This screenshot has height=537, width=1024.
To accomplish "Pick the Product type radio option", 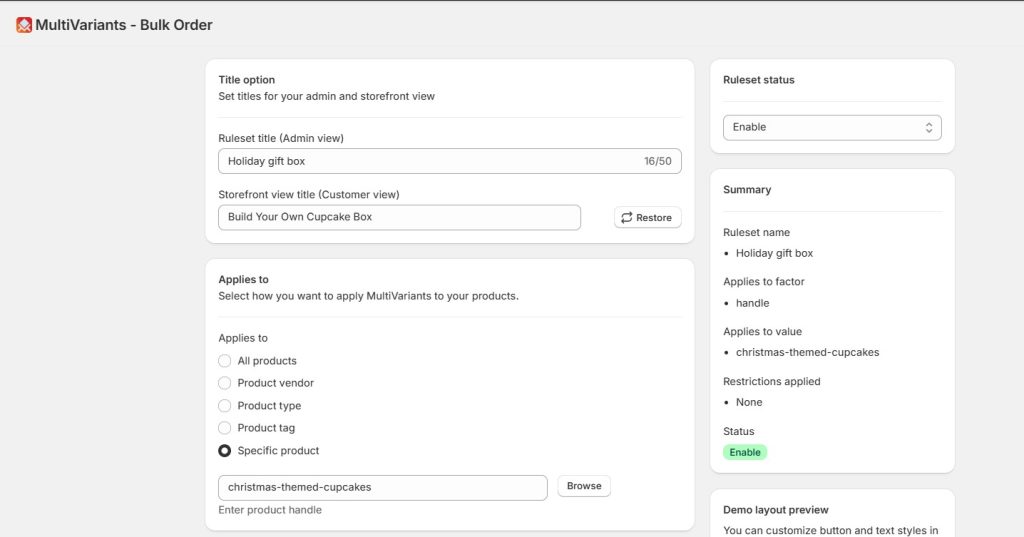I will pyautogui.click(x=225, y=406).
